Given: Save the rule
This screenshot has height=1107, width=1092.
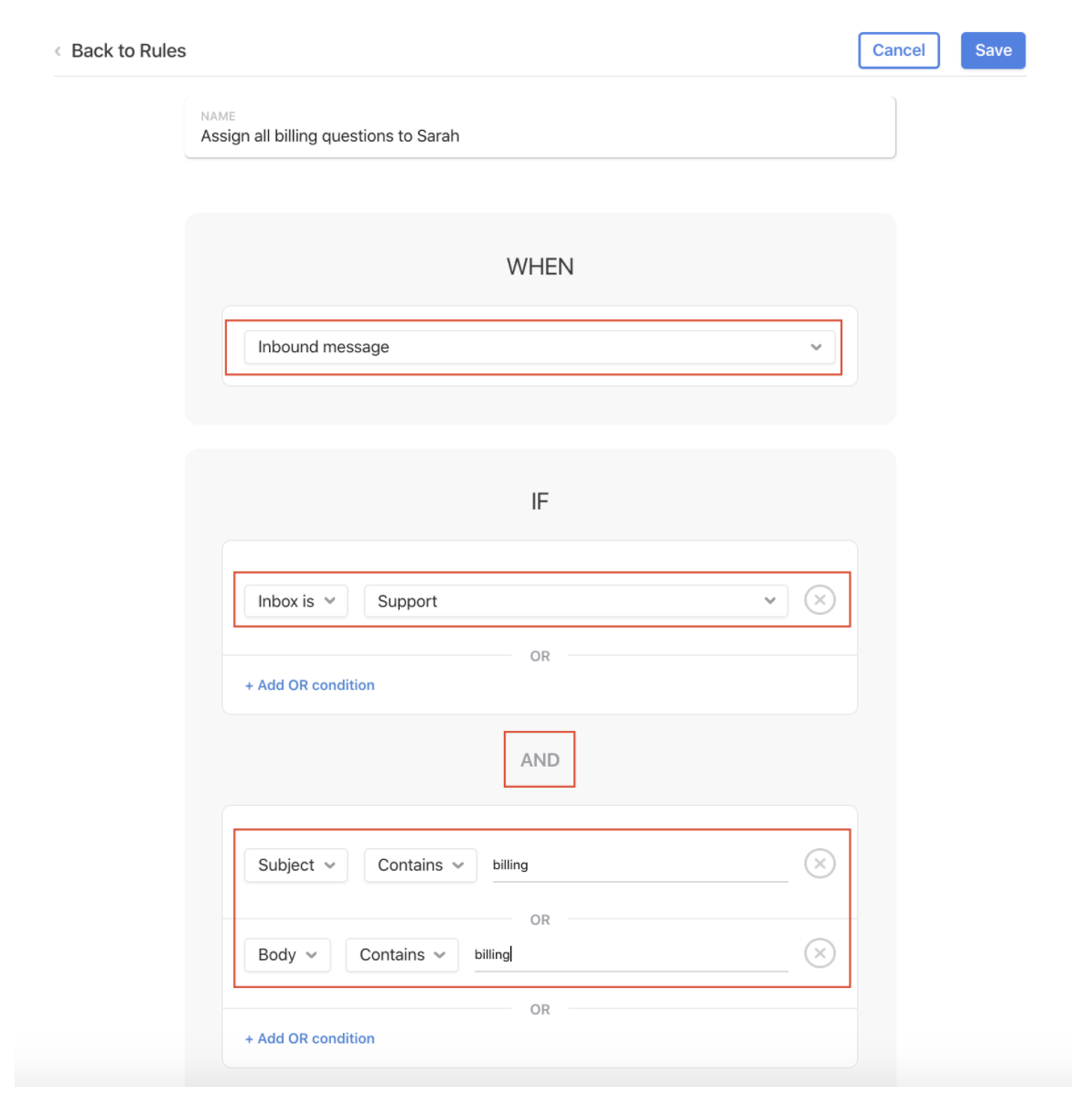Looking at the screenshot, I should coord(993,50).
